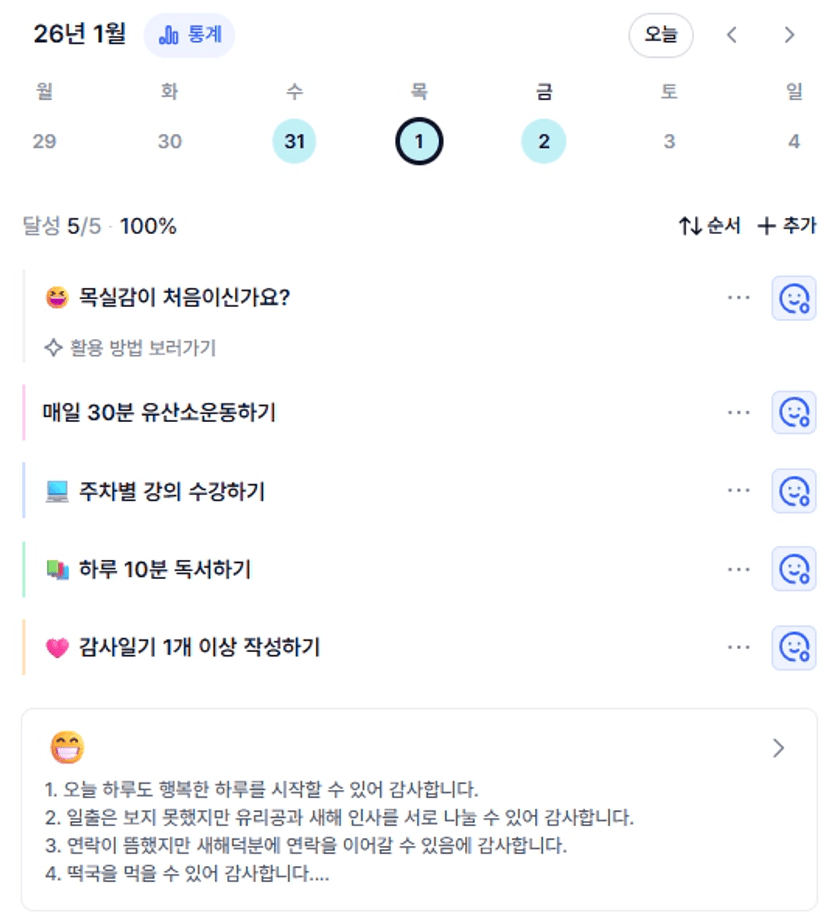Open three-dot menu for 감사일기 1개 이상 작성하기
Screen dimensions: 827x916
pos(739,647)
